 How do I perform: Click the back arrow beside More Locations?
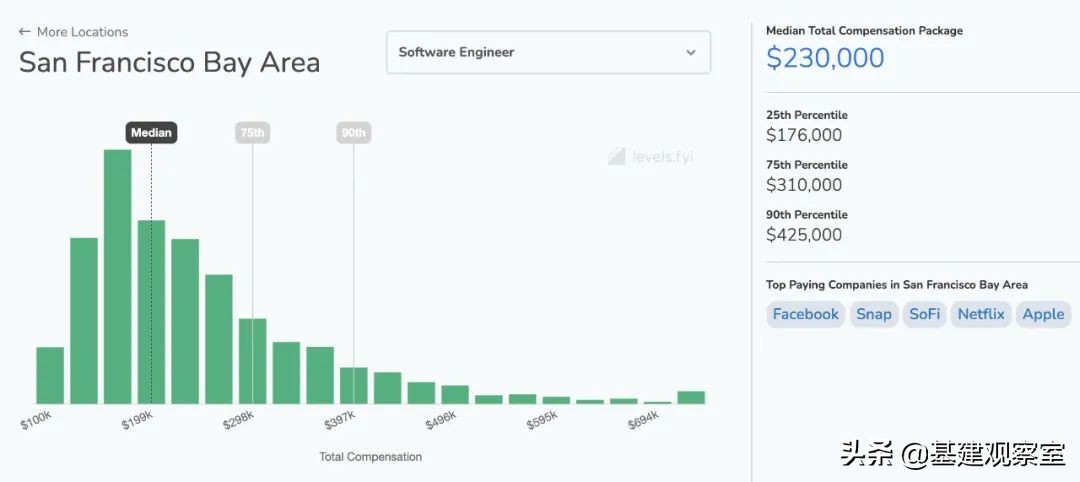click(x=25, y=32)
